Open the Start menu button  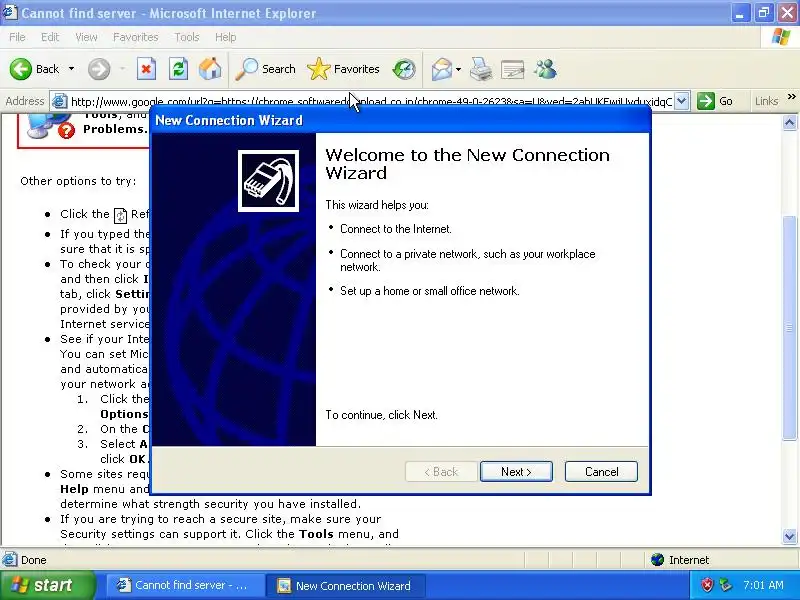coord(47,585)
